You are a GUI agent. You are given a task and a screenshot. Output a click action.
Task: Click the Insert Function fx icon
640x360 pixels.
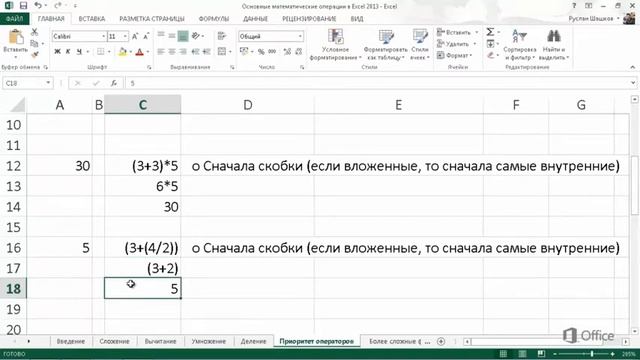(114, 83)
